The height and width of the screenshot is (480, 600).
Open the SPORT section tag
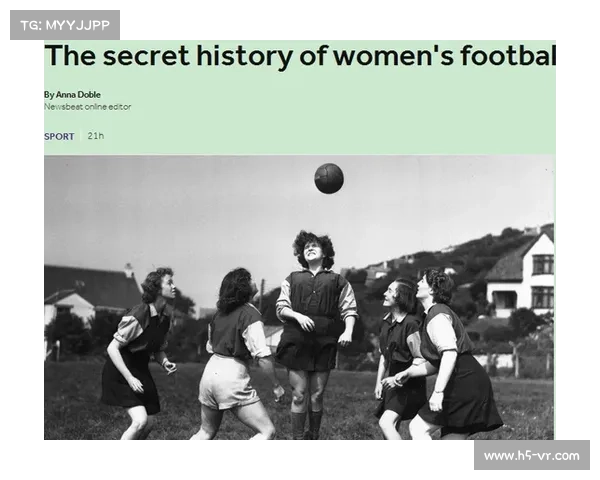tap(59, 136)
